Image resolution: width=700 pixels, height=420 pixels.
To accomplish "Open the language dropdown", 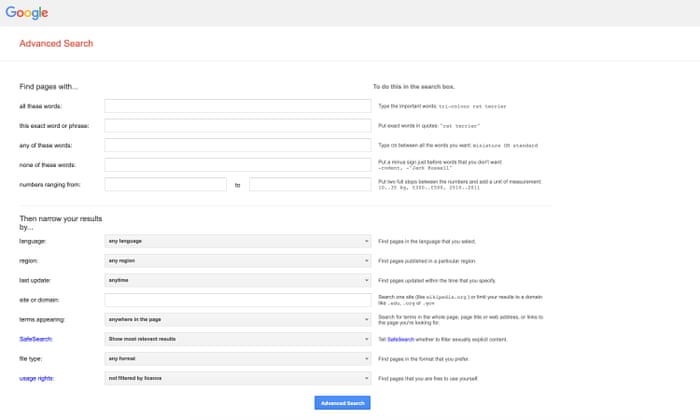I will [238, 241].
